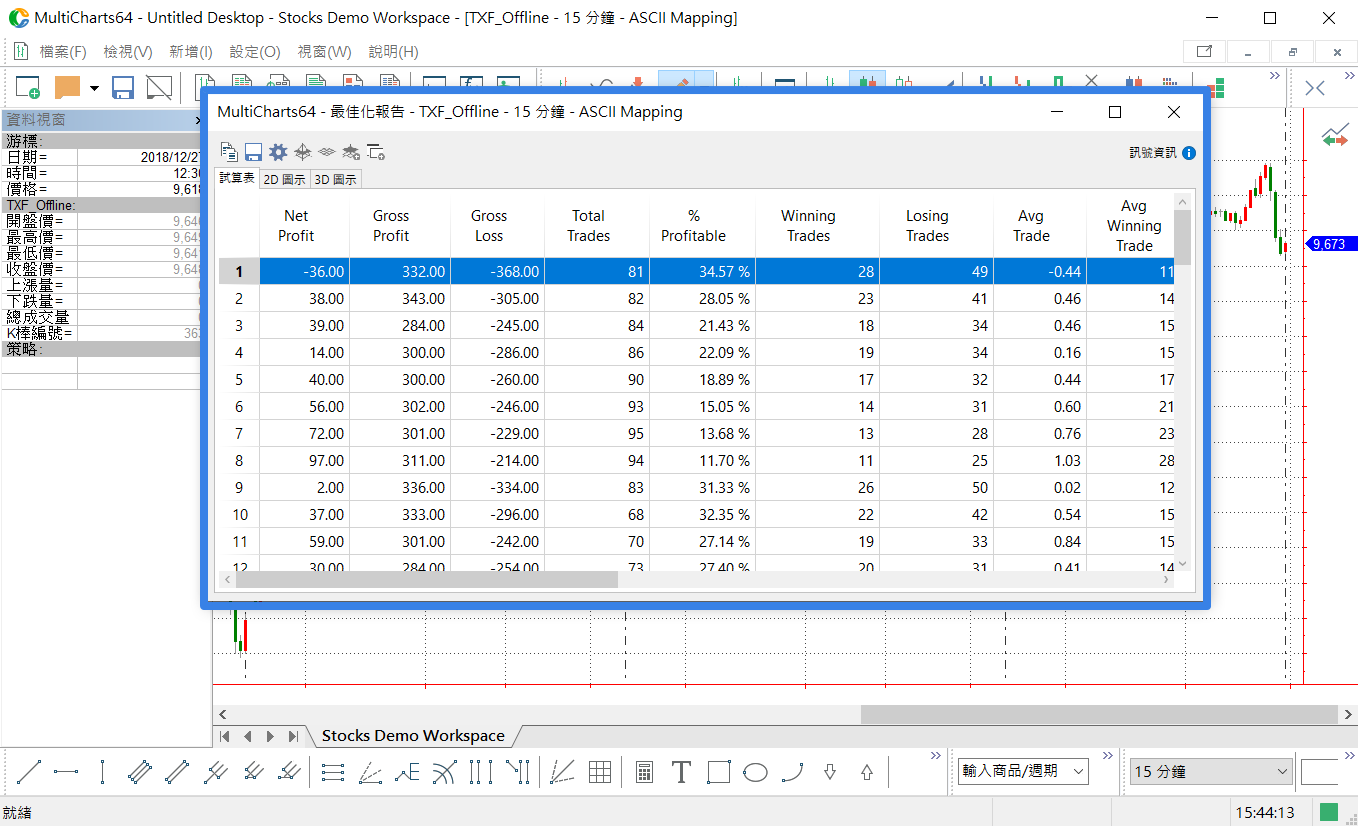
Task: Switch to the 3D 圖示 tab
Action: click(x=335, y=179)
